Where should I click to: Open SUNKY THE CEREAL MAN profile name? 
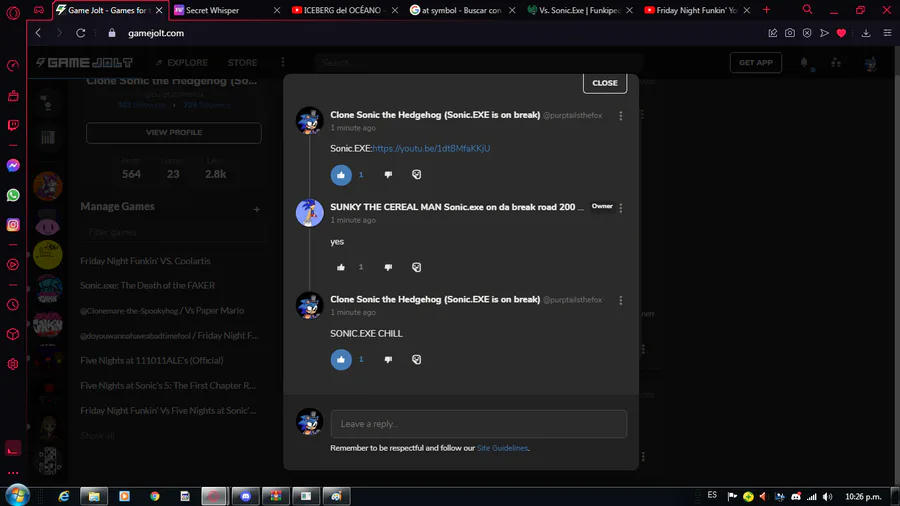(x=457, y=207)
